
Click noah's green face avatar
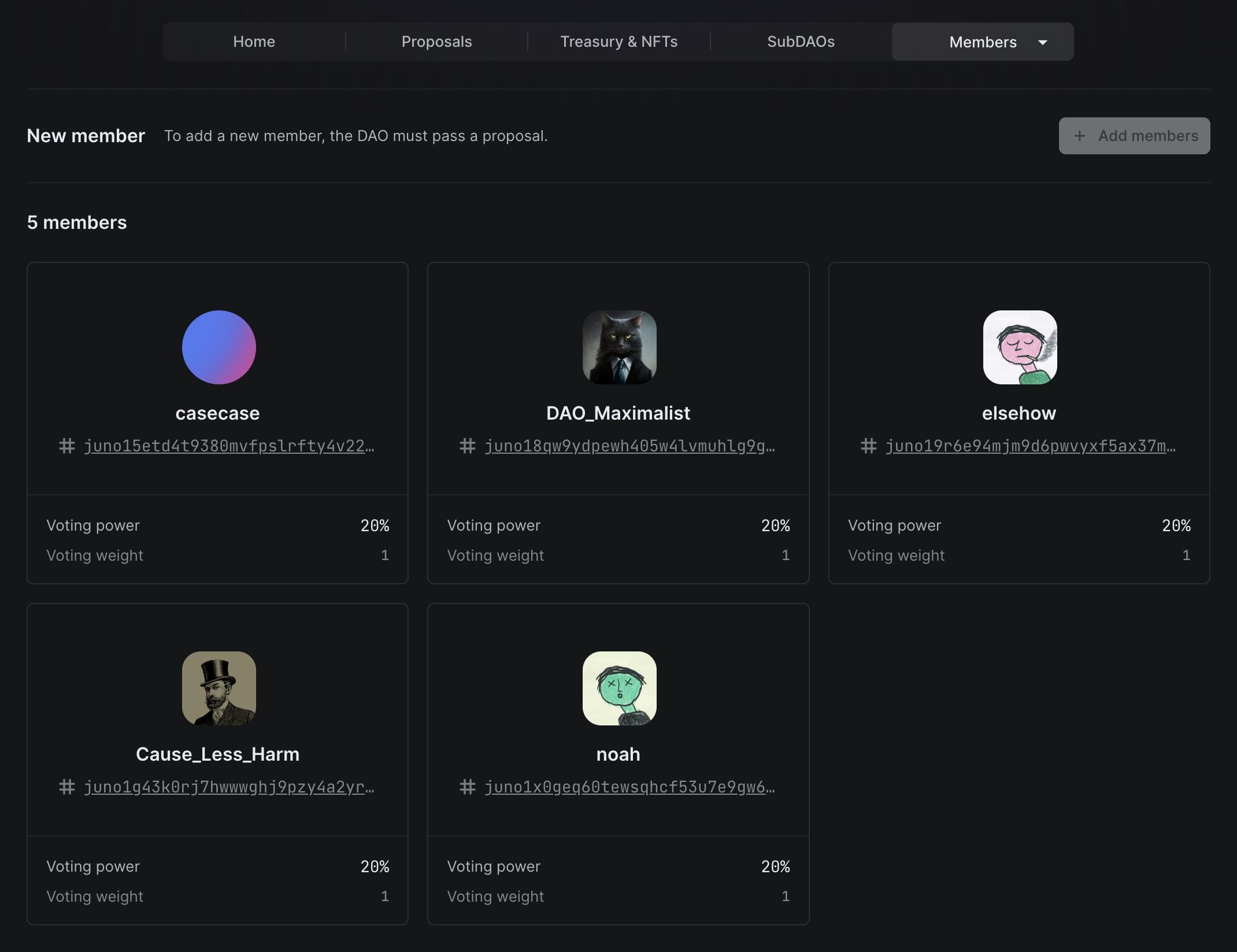(619, 688)
